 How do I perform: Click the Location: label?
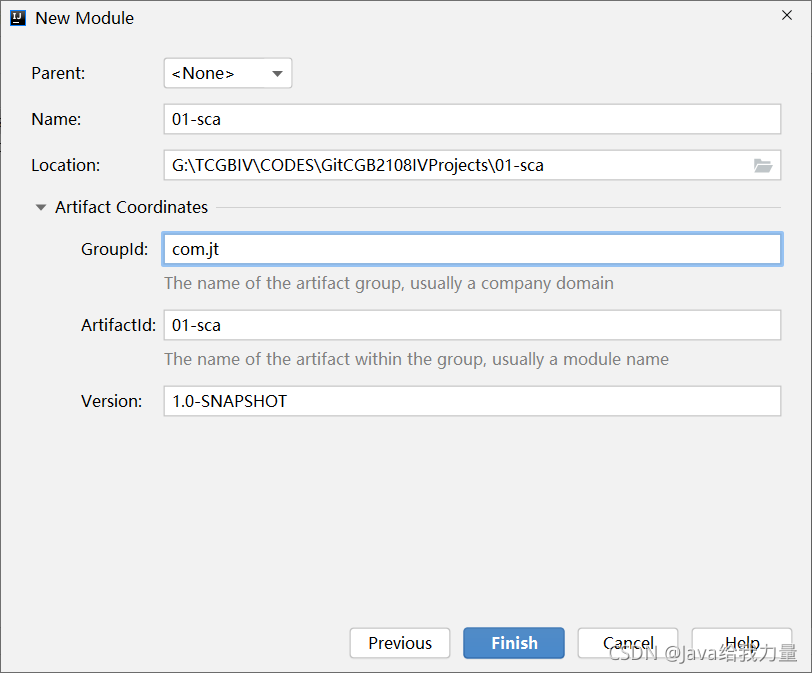click(x=66, y=165)
